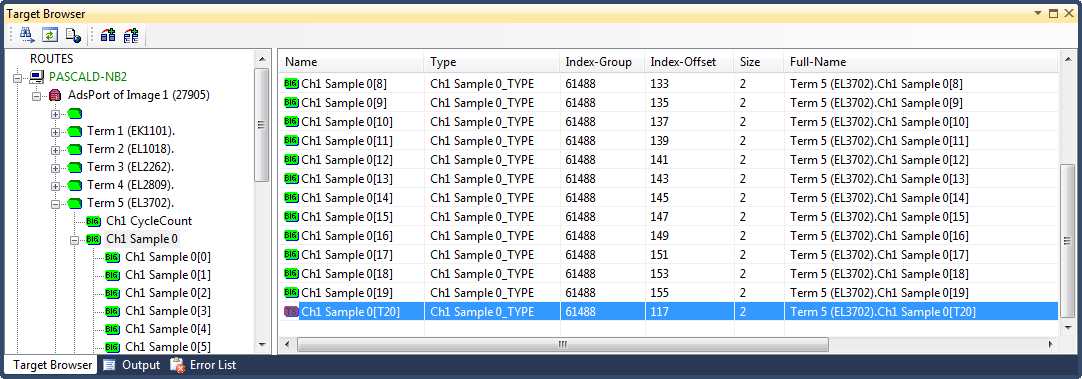Click the icon of Ch1 CycleCount node
Viewport: 1082px width, 379px height.
pos(94,222)
